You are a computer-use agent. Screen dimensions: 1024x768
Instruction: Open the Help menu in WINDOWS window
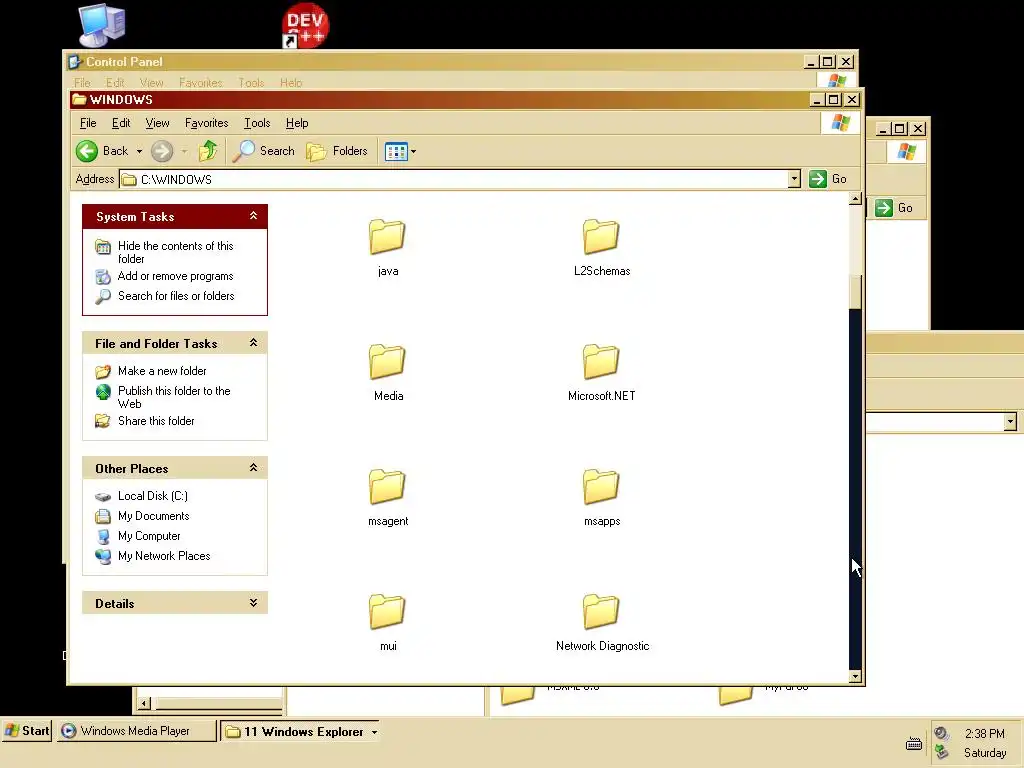(x=296, y=123)
